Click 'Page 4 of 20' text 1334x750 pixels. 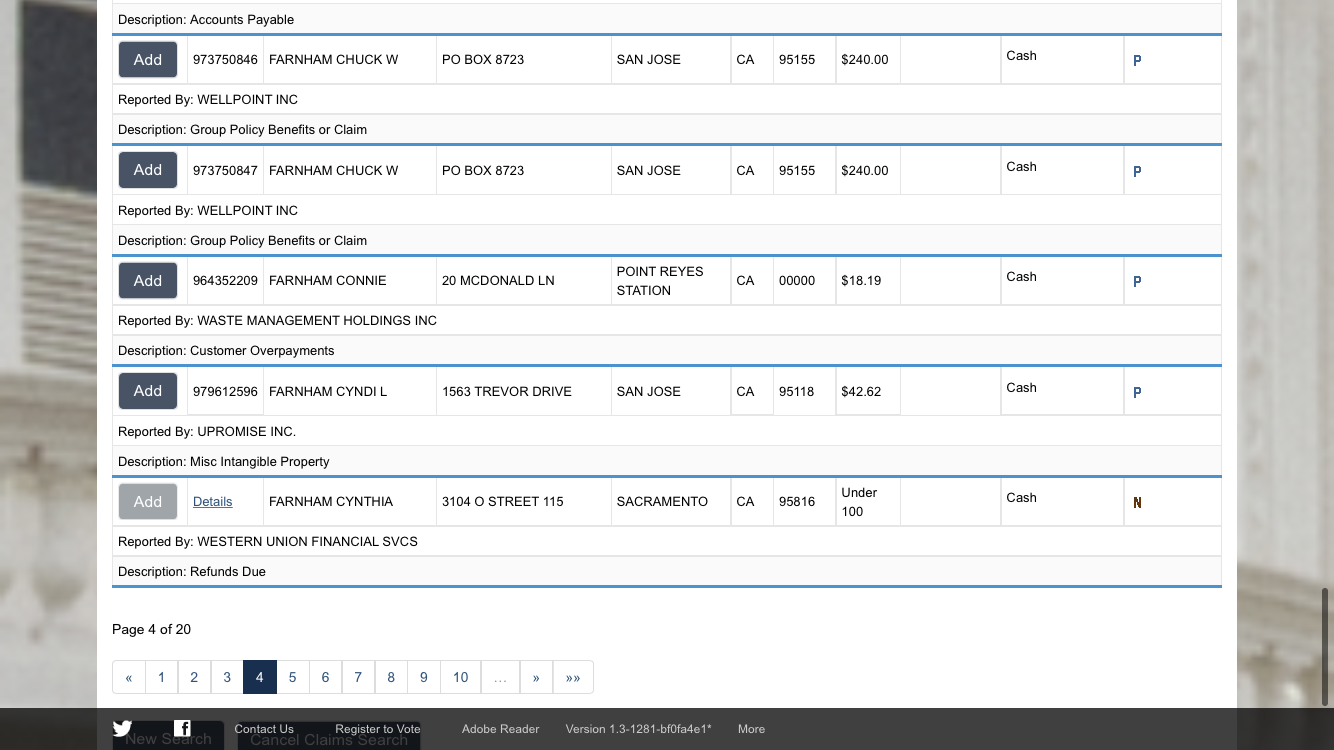point(151,629)
